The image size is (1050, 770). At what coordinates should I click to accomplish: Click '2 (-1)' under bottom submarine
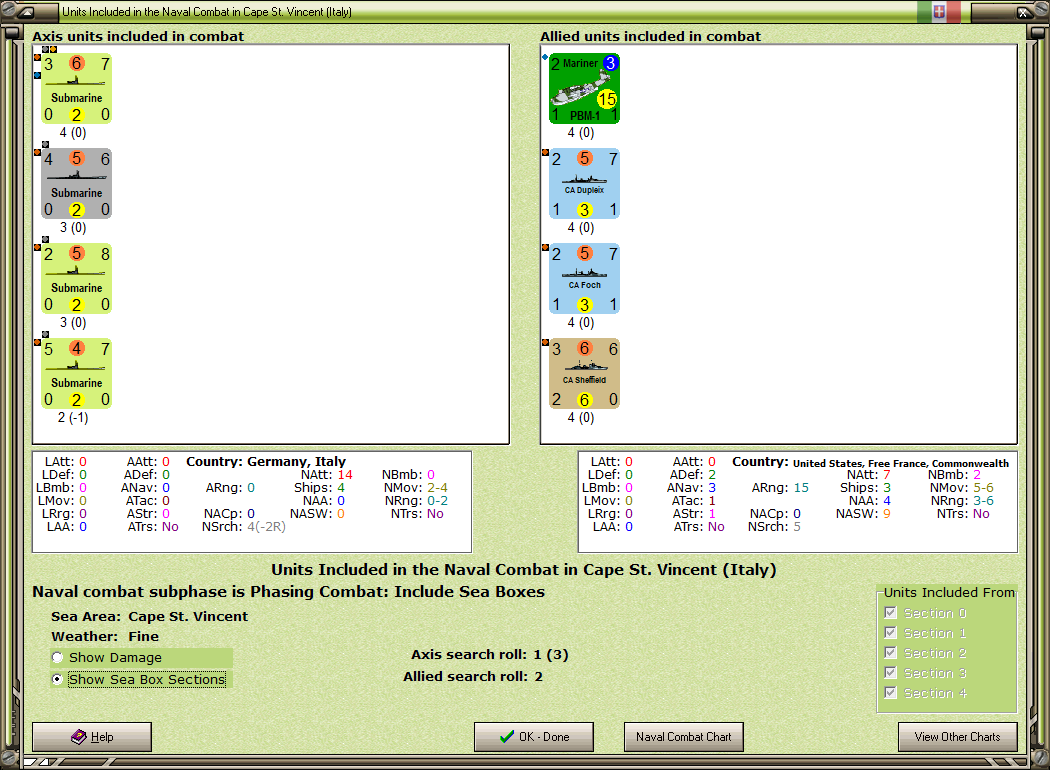(73, 417)
